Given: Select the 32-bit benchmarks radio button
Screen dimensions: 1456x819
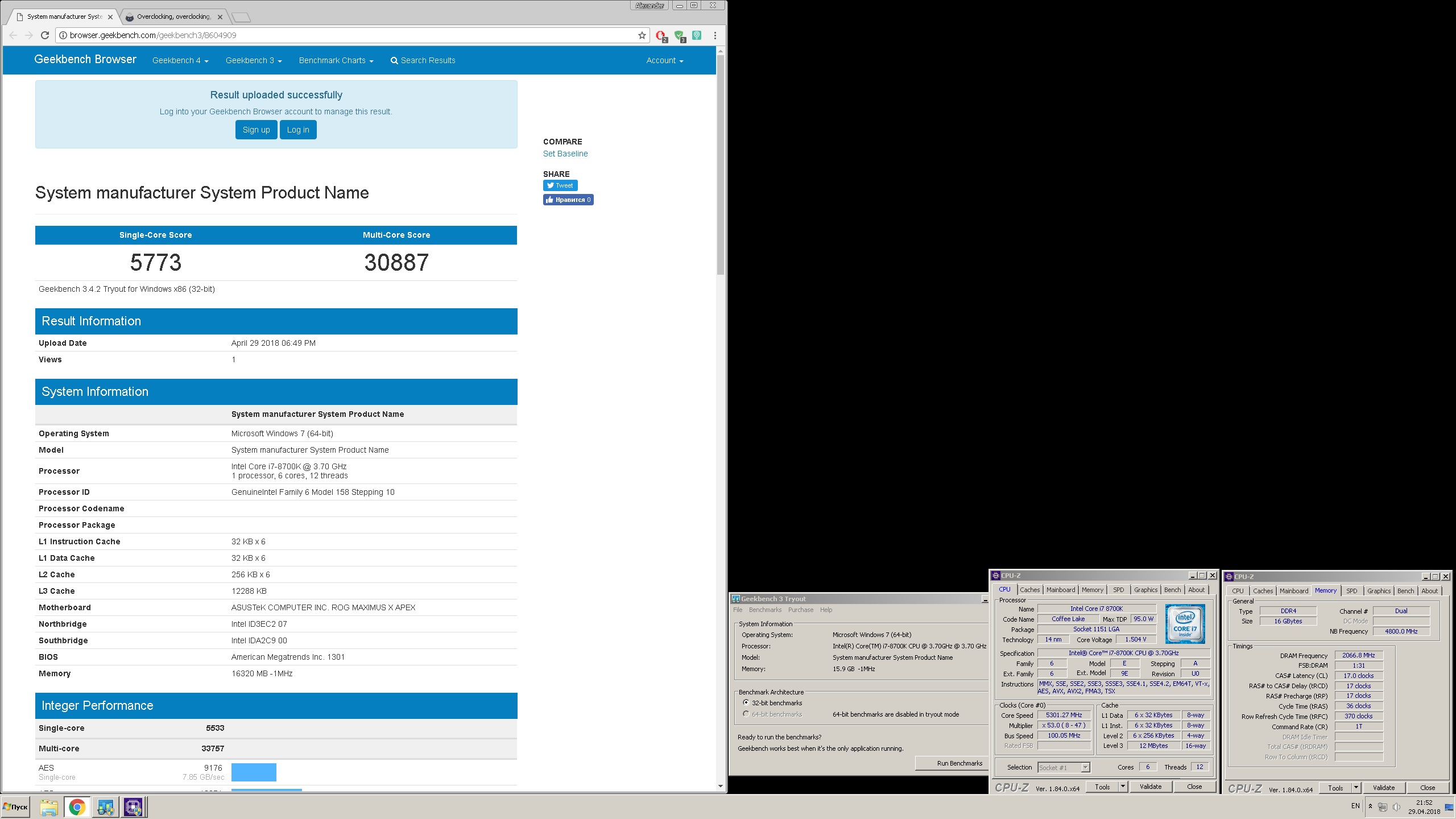Looking at the screenshot, I should tap(746, 703).
